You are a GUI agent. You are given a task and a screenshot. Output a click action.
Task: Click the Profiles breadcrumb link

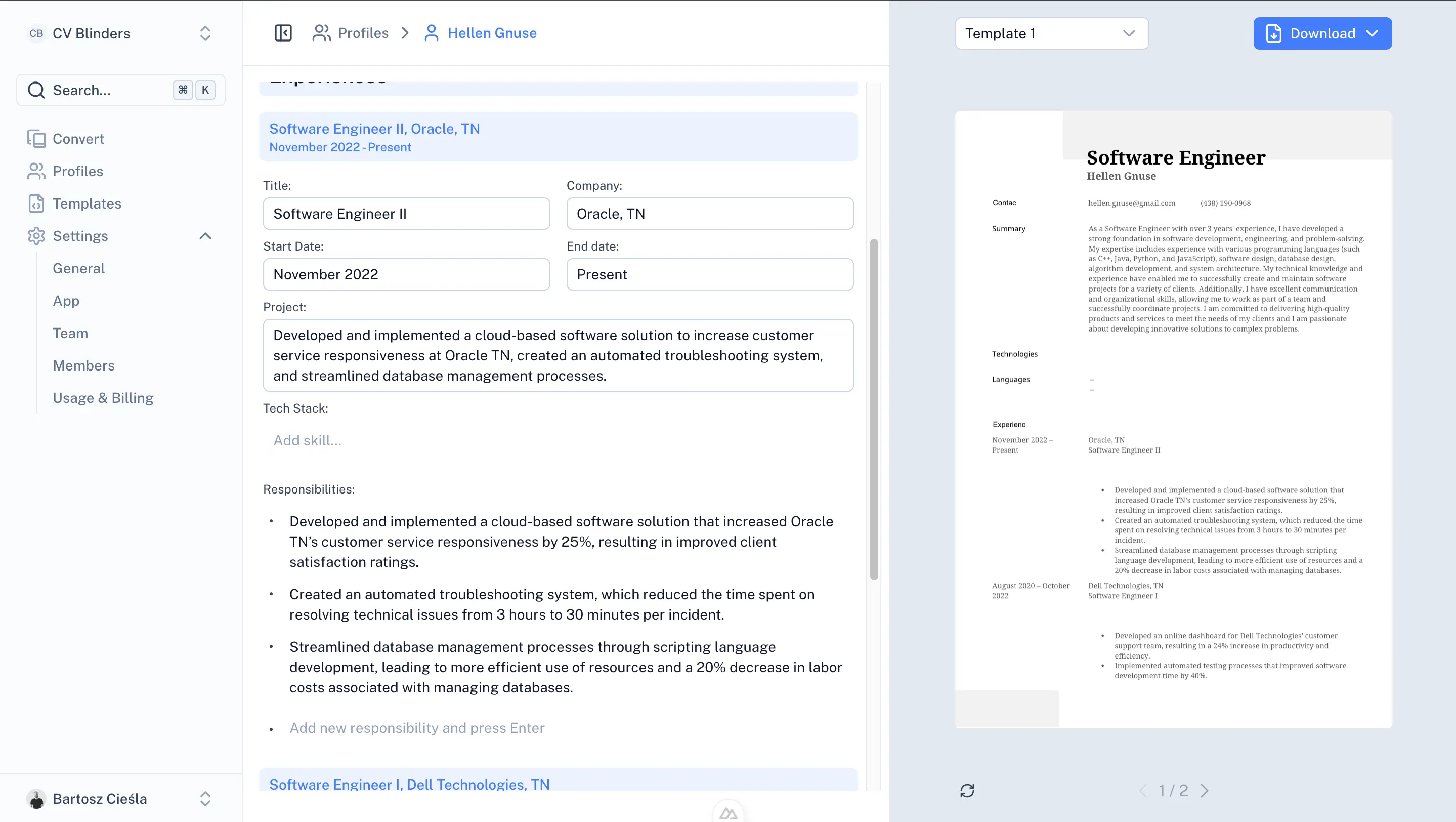pos(363,33)
